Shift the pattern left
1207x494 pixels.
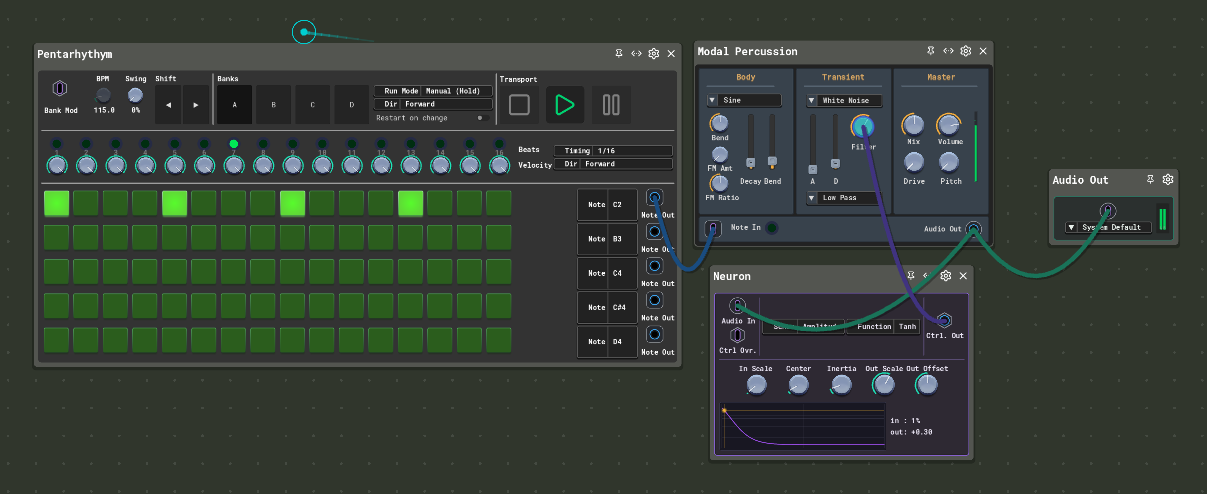click(168, 104)
